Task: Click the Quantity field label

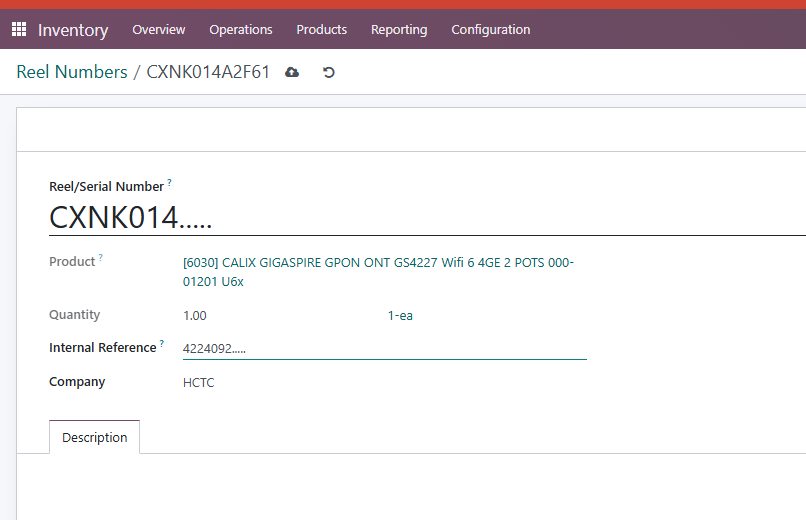Action: point(75,314)
